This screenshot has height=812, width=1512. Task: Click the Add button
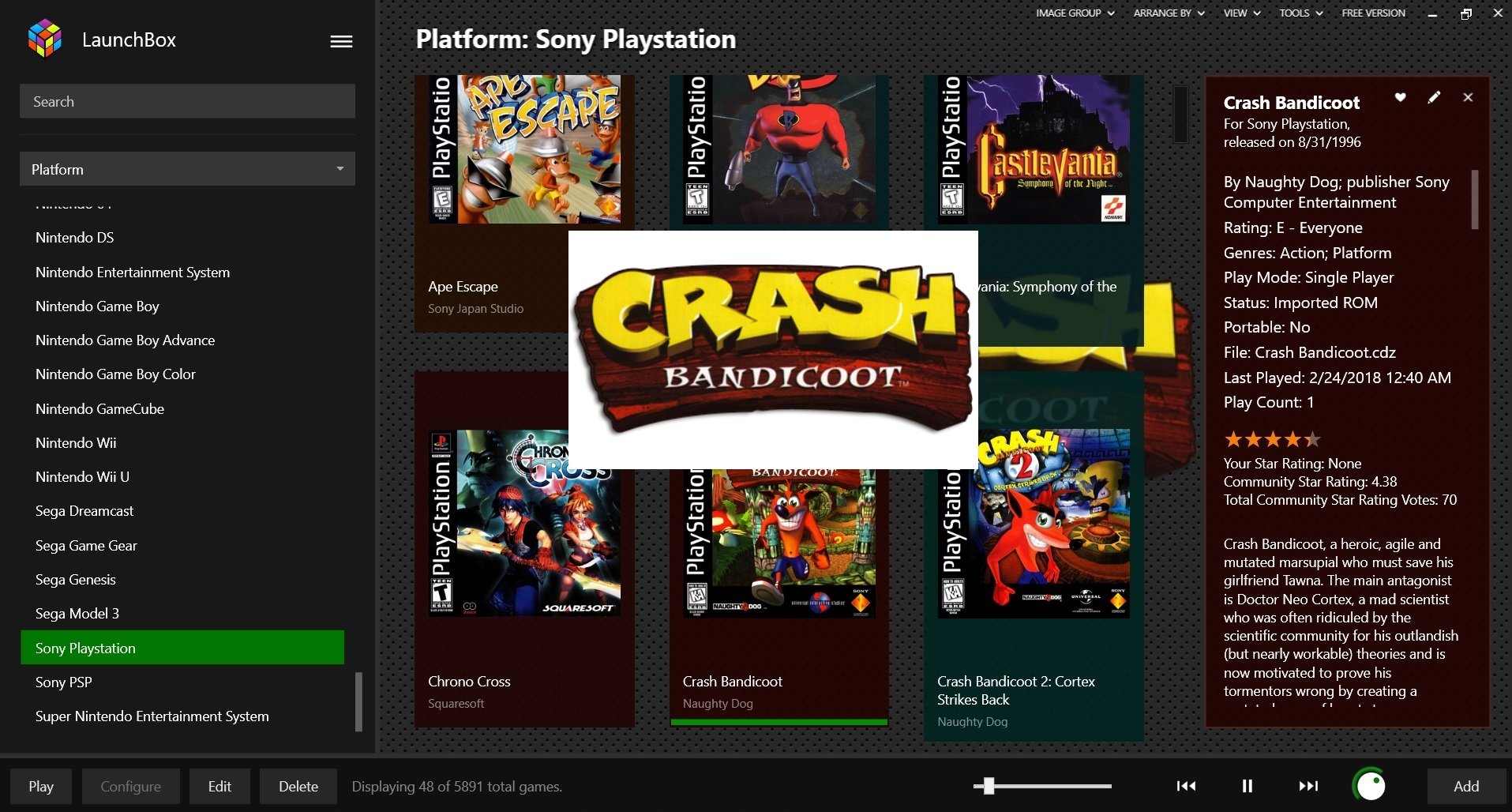pyautogui.click(x=1466, y=786)
